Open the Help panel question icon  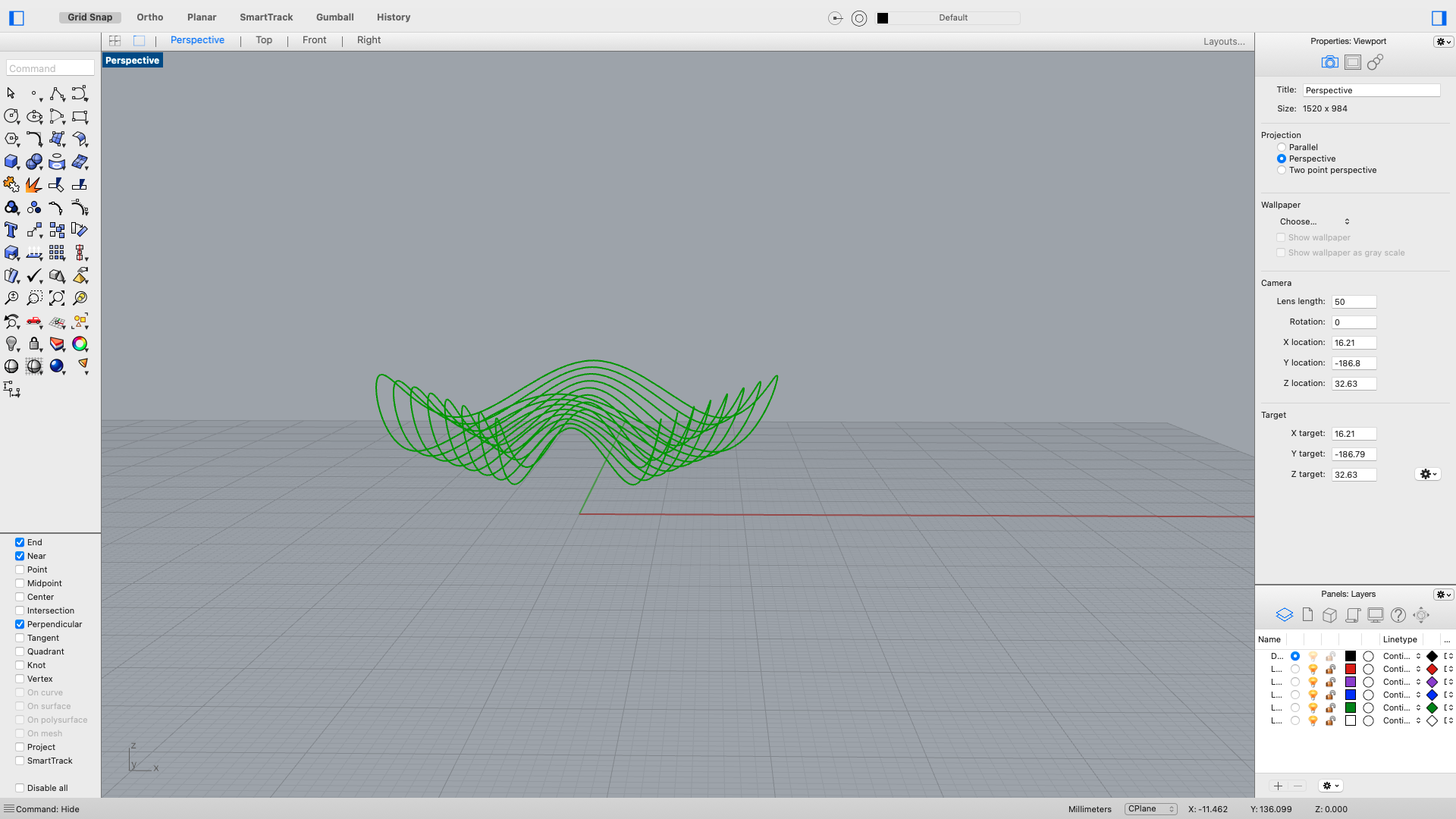(1398, 615)
